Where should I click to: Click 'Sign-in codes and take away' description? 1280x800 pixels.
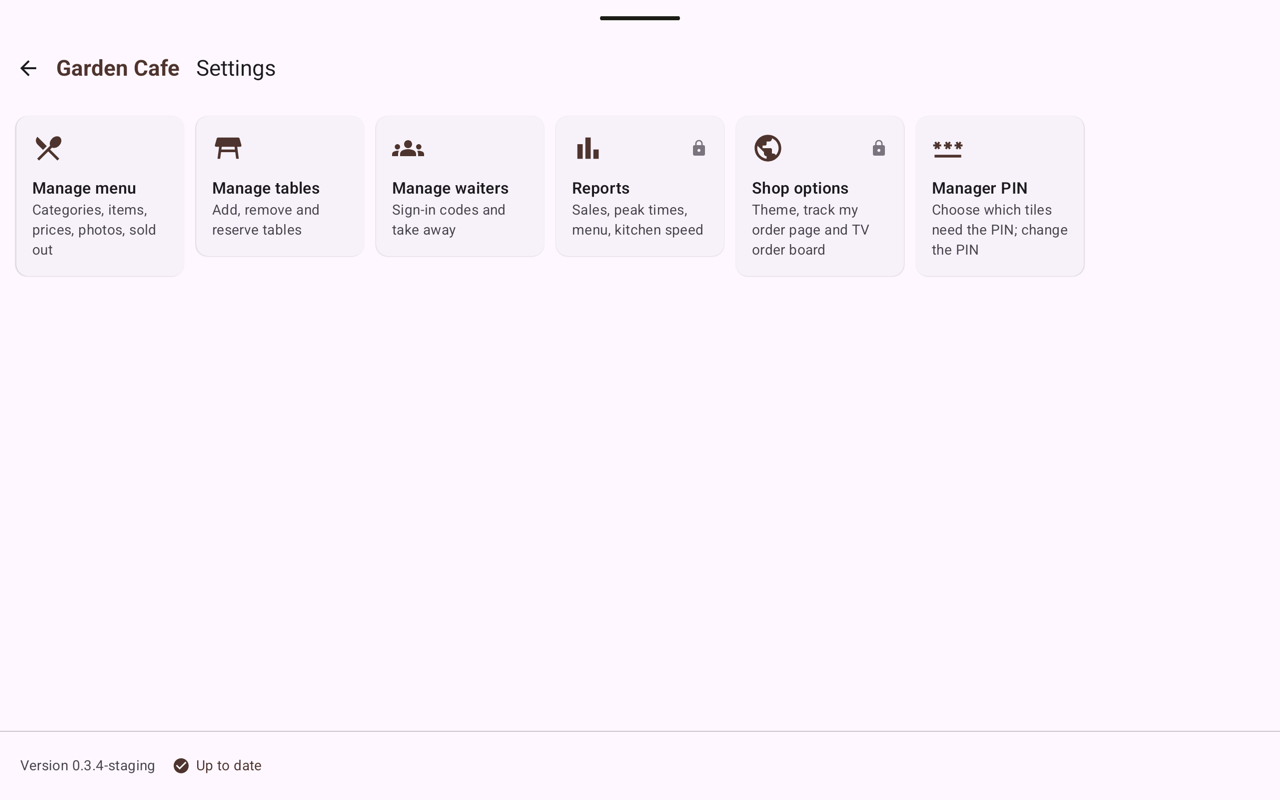tap(449, 220)
